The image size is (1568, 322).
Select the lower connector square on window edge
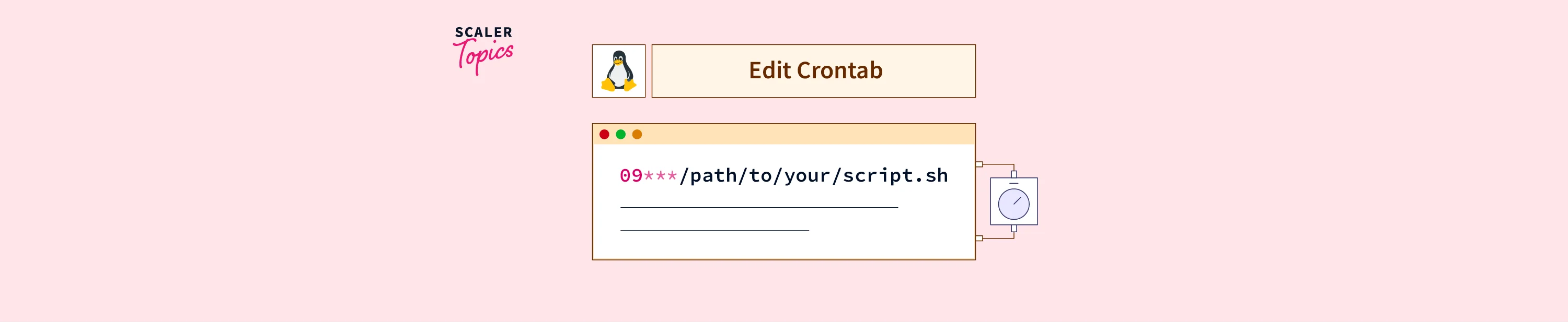click(979, 238)
